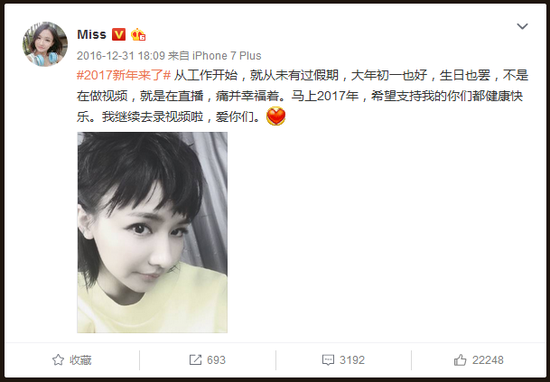Click the 3192 comments count
550x382 pixels.
pos(352,360)
